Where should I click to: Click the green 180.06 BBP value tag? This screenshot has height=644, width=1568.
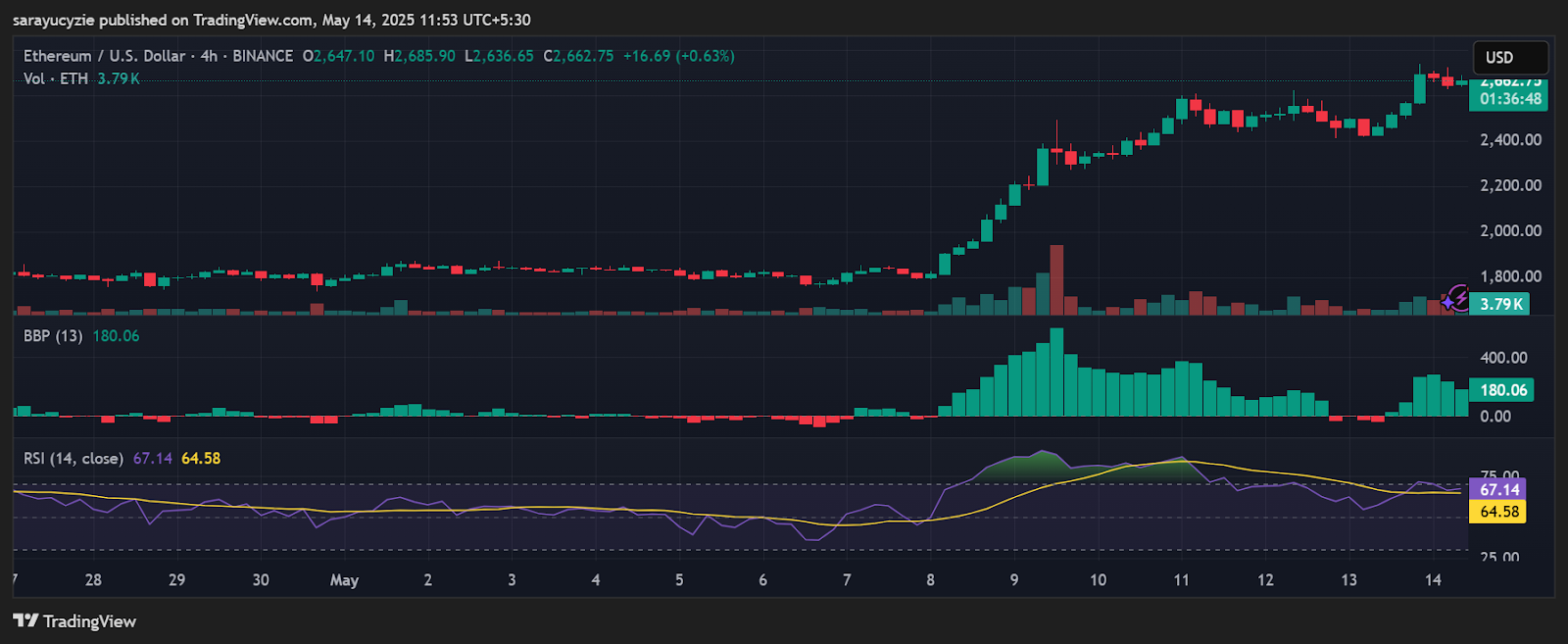[1502, 390]
